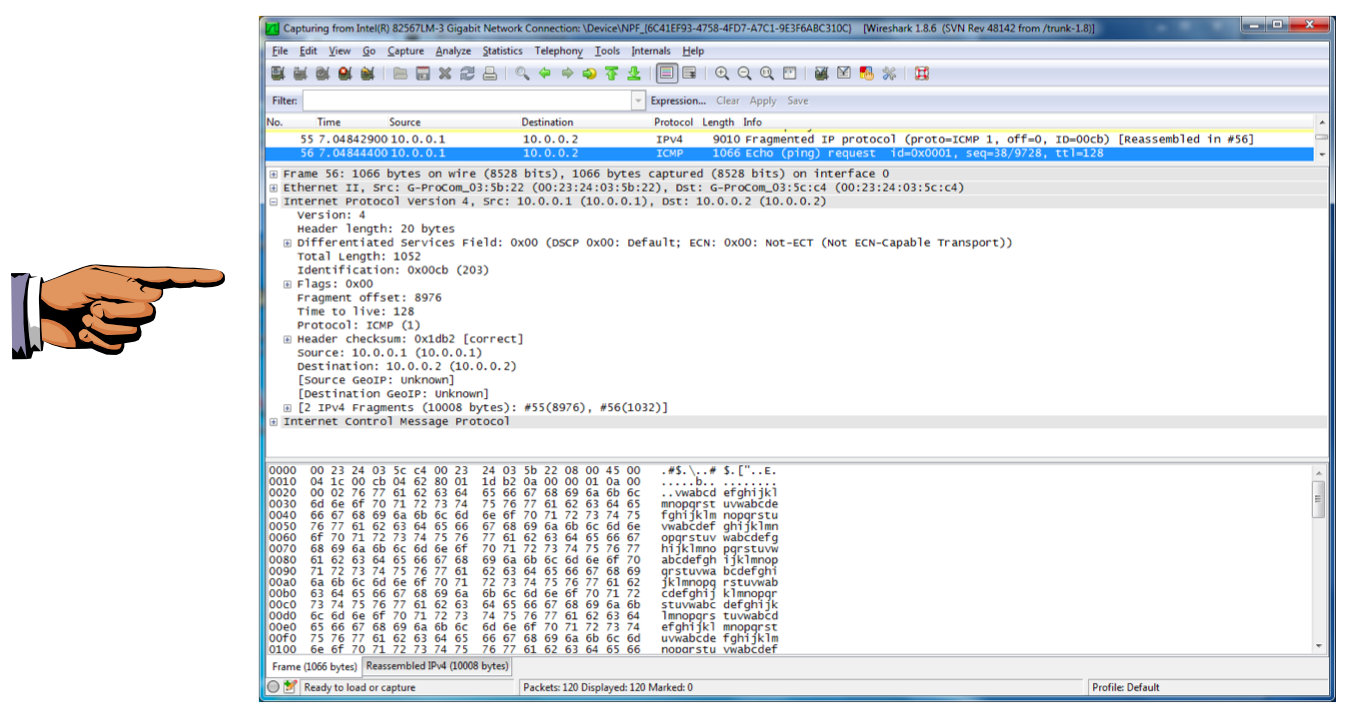Open capture options toolbar icon
1347x715 pixels.
tap(300, 73)
